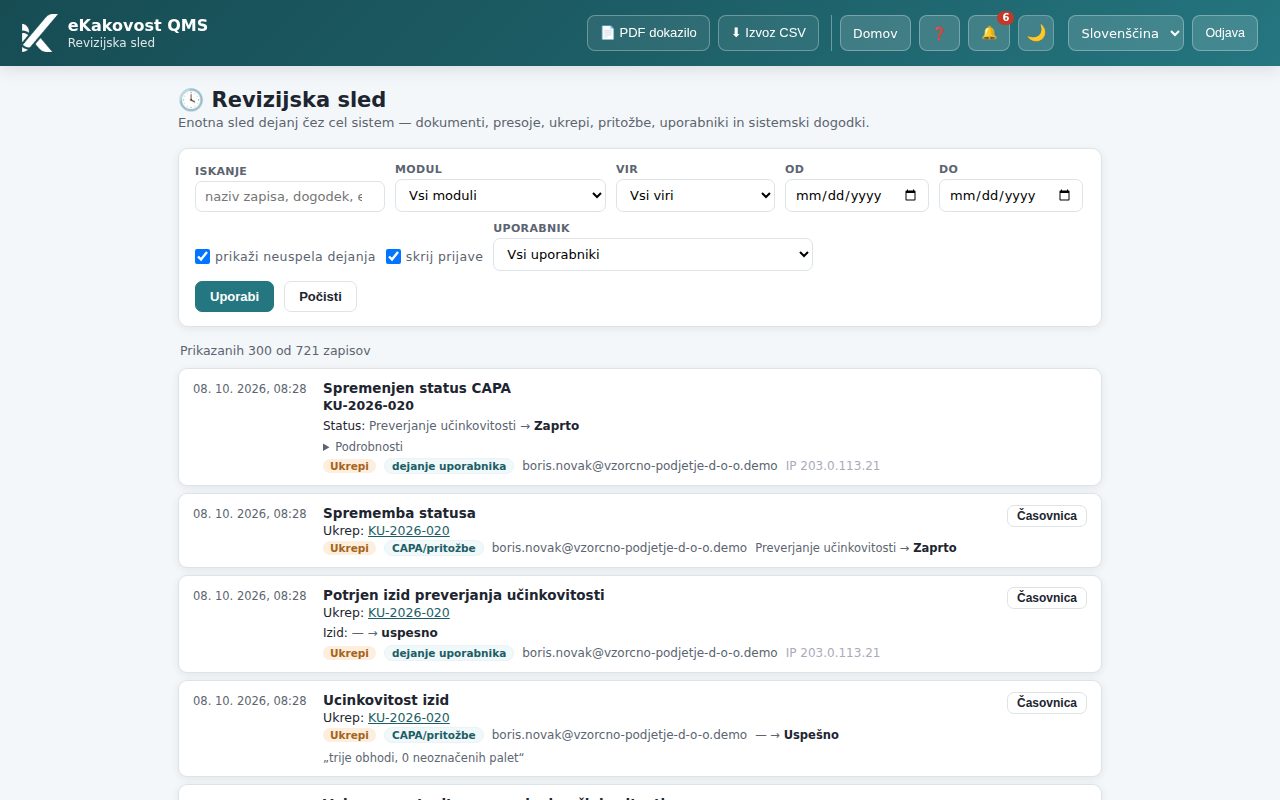Open KU-2026-020 link in Ucinkovitost izid entry
This screenshot has height=800, width=1280.
coord(409,718)
